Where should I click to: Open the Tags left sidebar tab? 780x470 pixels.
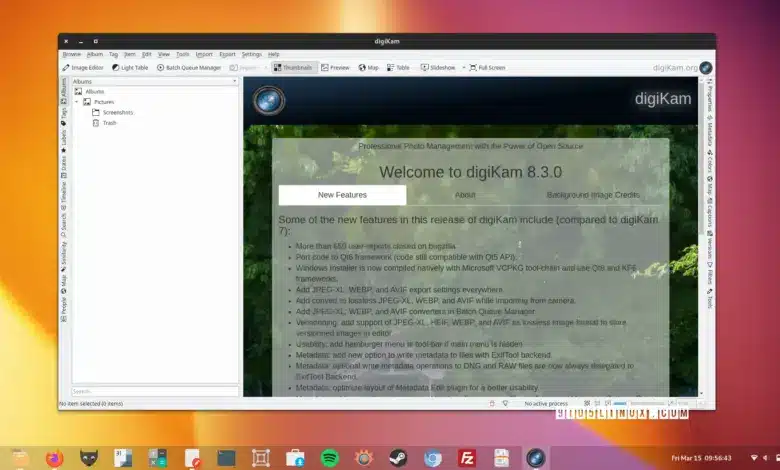click(64, 117)
